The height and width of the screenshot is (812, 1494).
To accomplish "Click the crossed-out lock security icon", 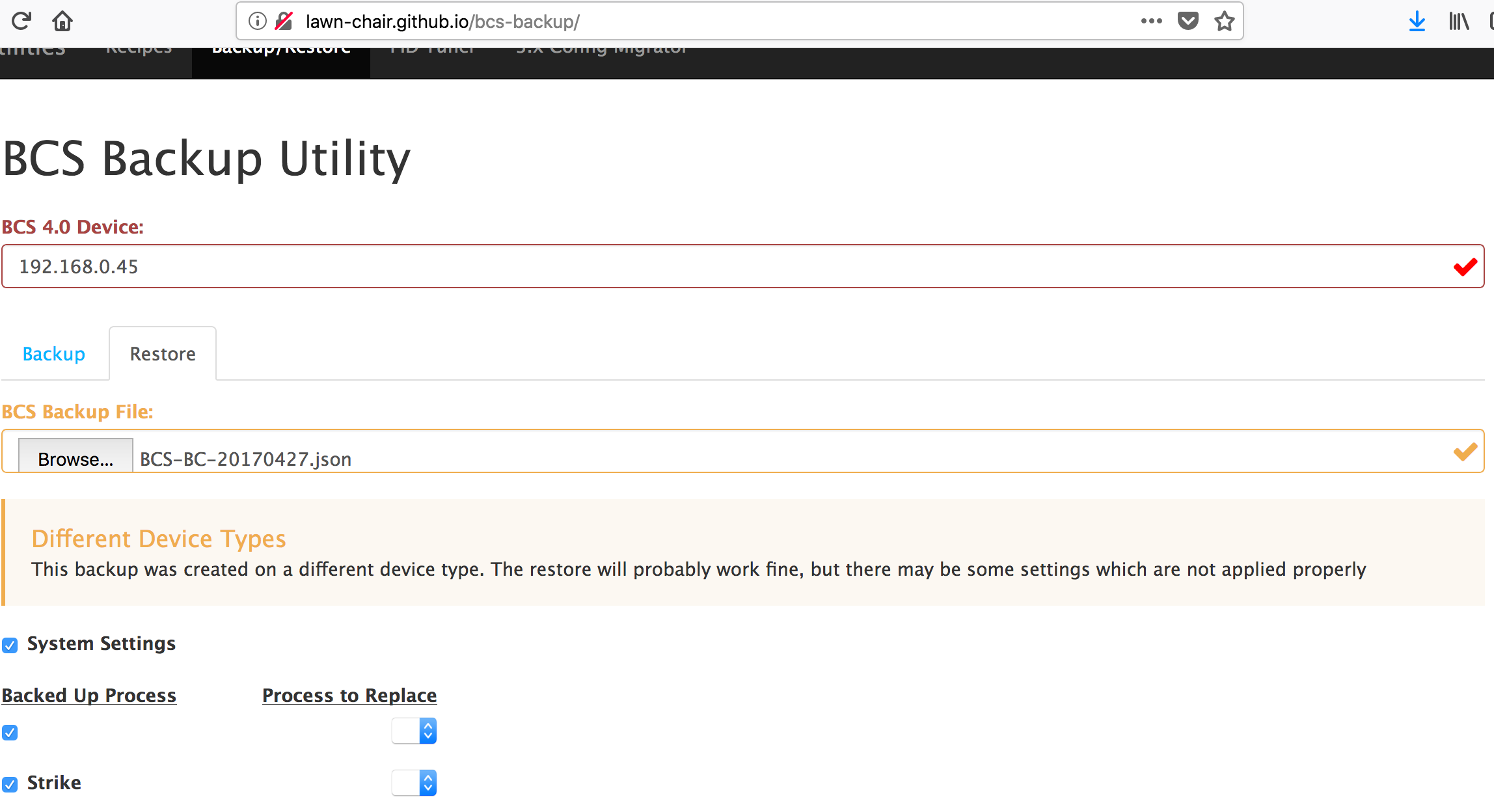I will tap(284, 21).
